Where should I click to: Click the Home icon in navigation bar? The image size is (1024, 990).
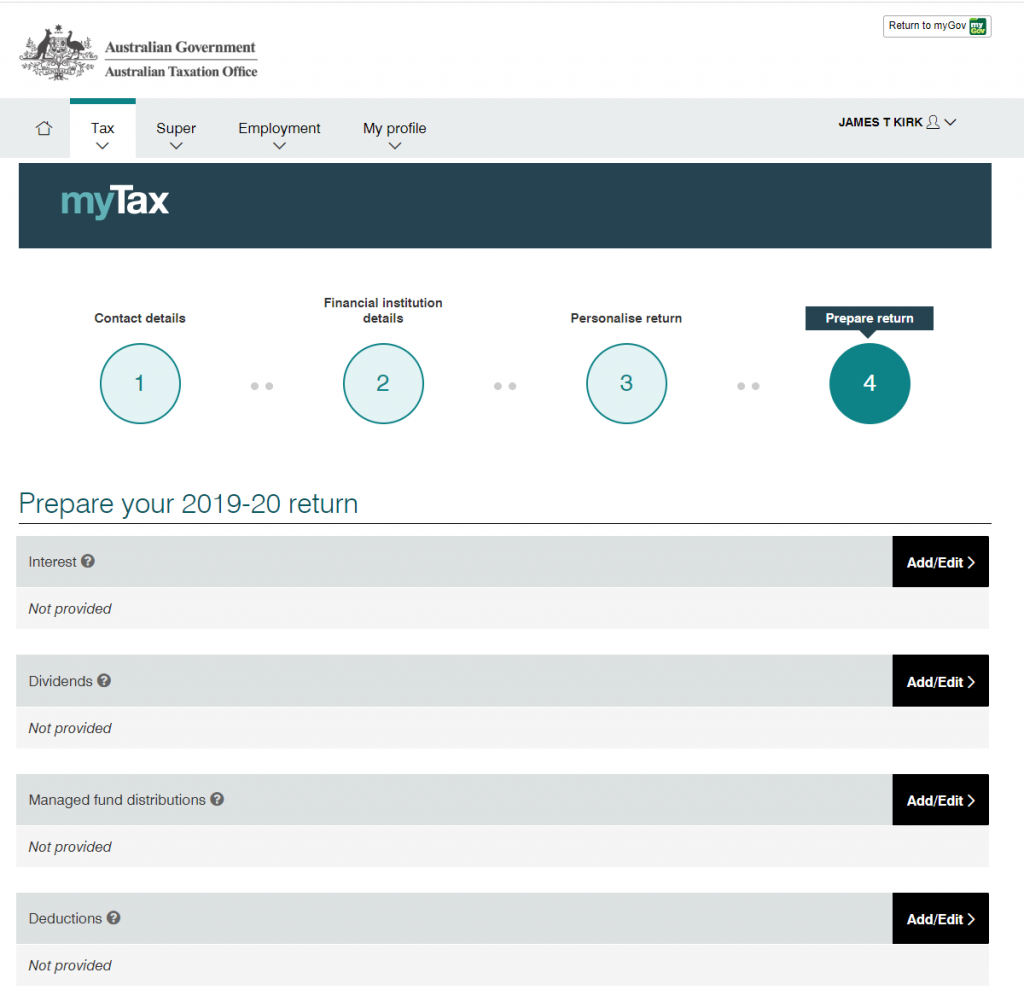[43, 128]
